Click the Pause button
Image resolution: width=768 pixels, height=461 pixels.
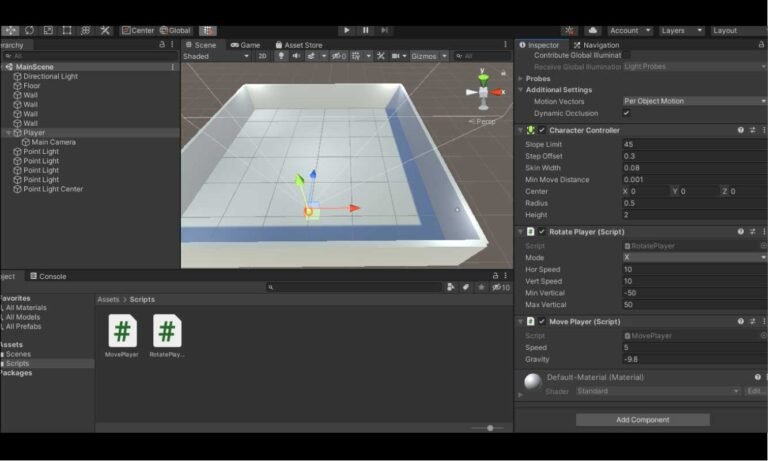365,30
